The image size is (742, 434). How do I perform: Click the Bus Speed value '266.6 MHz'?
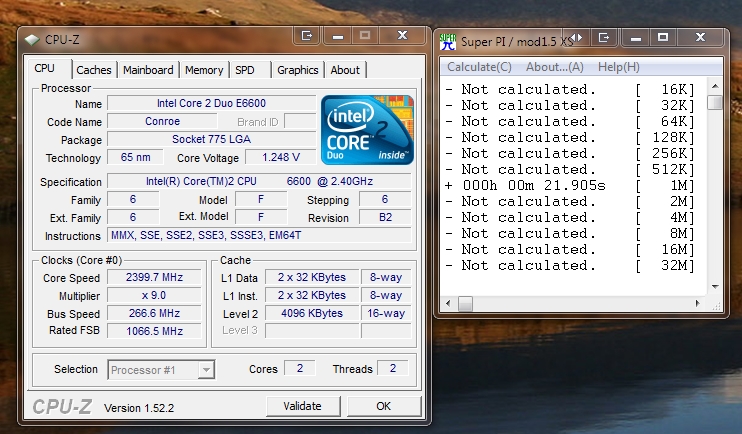tap(154, 313)
